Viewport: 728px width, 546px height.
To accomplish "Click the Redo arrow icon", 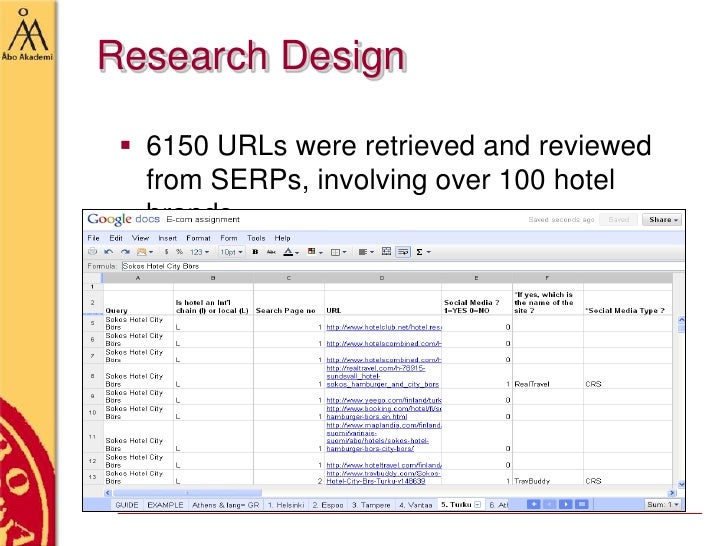I will 125,252.
